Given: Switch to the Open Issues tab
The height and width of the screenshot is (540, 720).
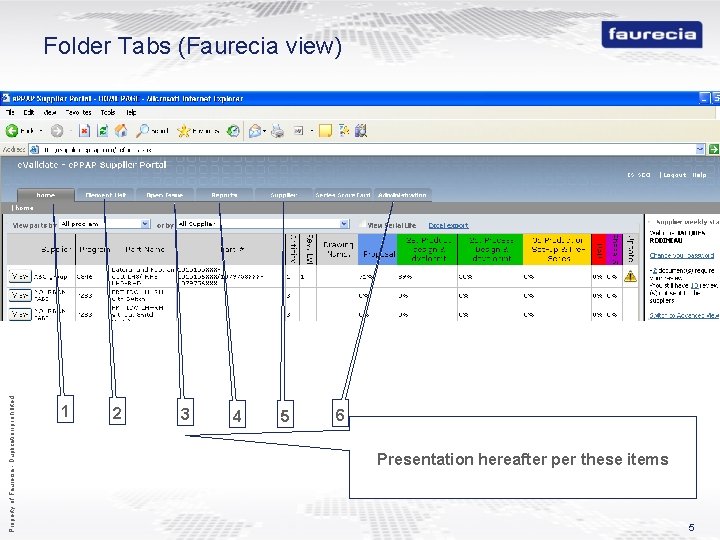Looking at the screenshot, I should pos(164,195).
